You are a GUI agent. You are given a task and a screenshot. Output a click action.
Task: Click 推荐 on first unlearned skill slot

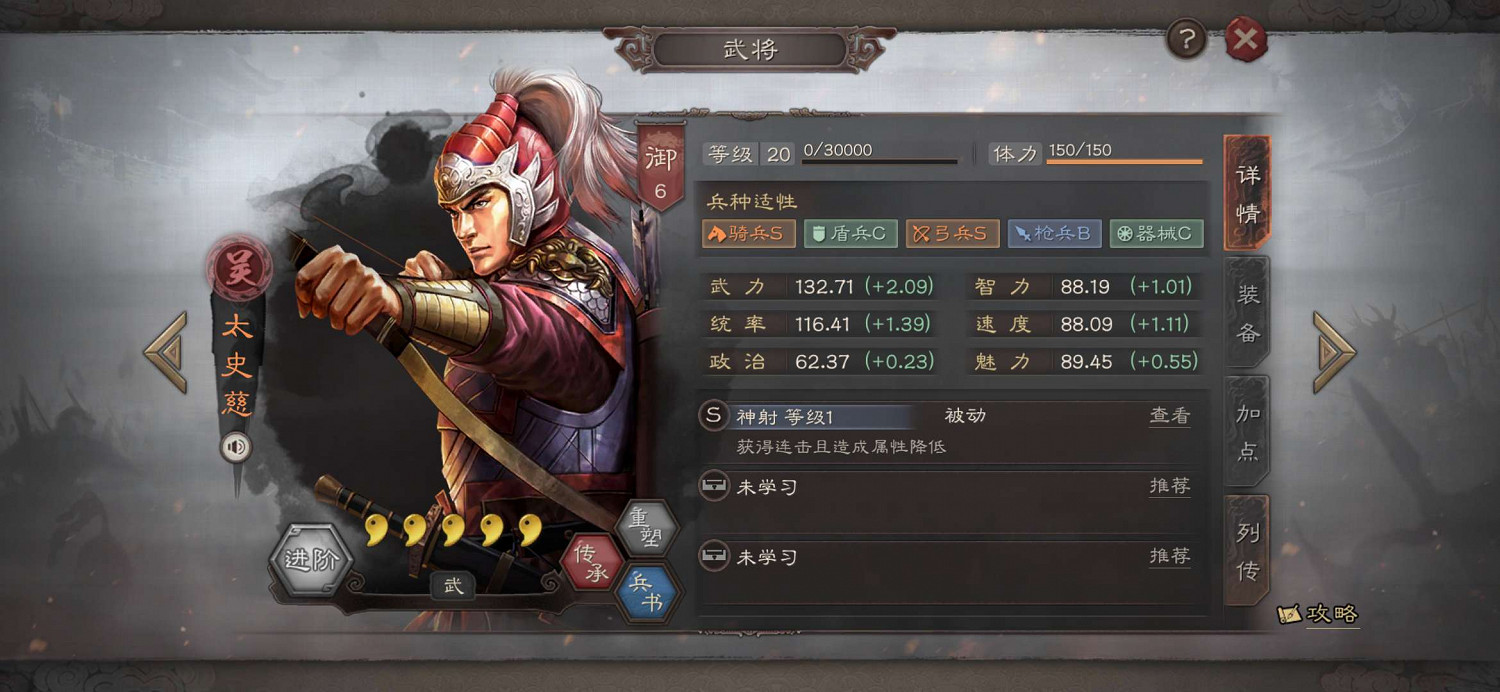coord(1169,487)
